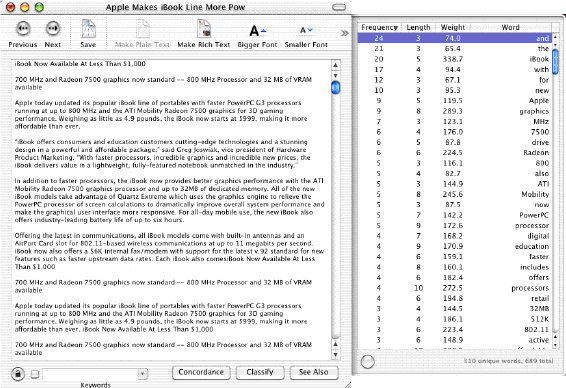
Task: Click the word list scrollbar thumb
Action: point(555,62)
